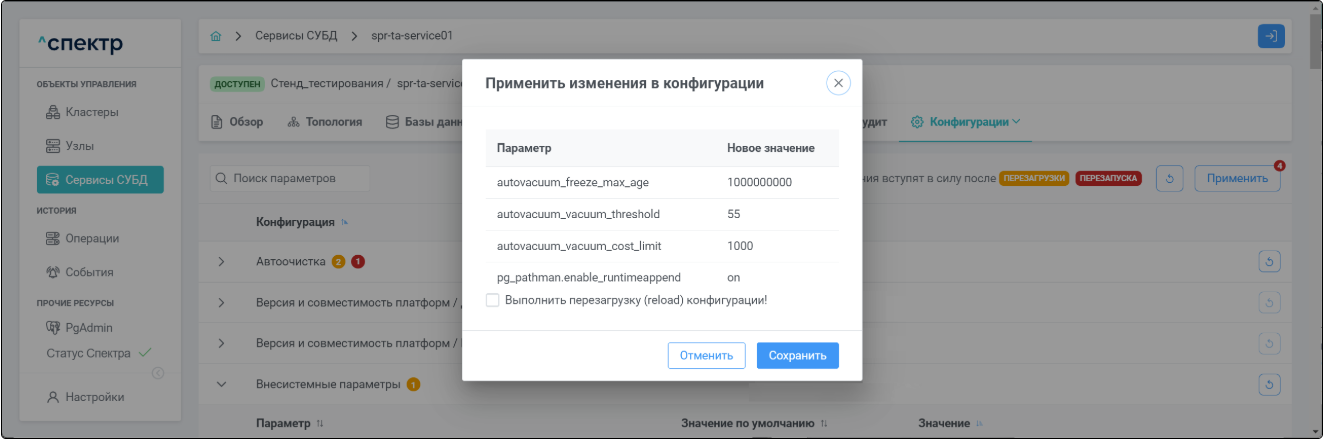The image size is (1324, 440).
Task: Click the Узлы sidebar icon
Action: (53, 146)
